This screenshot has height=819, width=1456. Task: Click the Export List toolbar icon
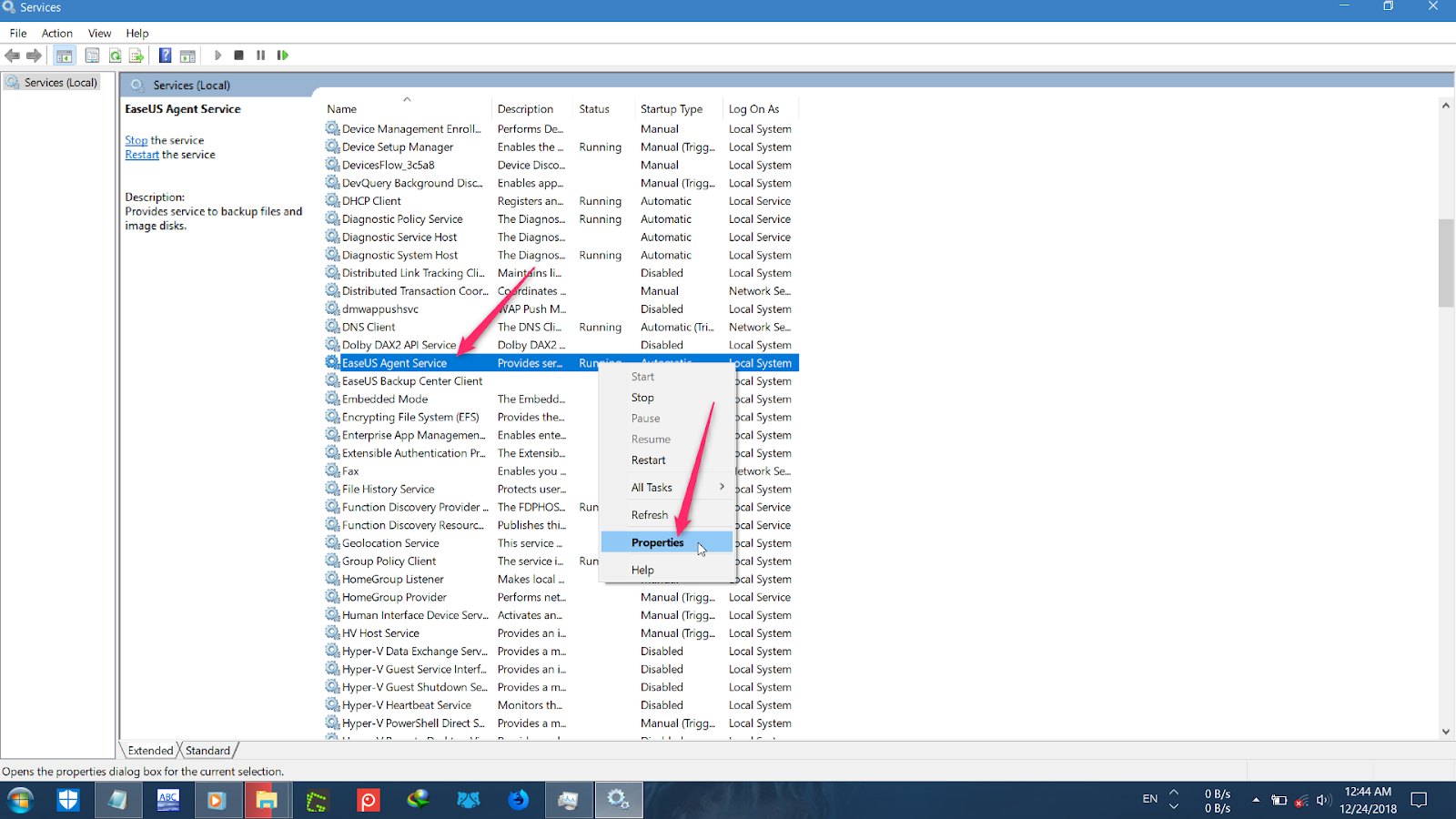click(136, 56)
